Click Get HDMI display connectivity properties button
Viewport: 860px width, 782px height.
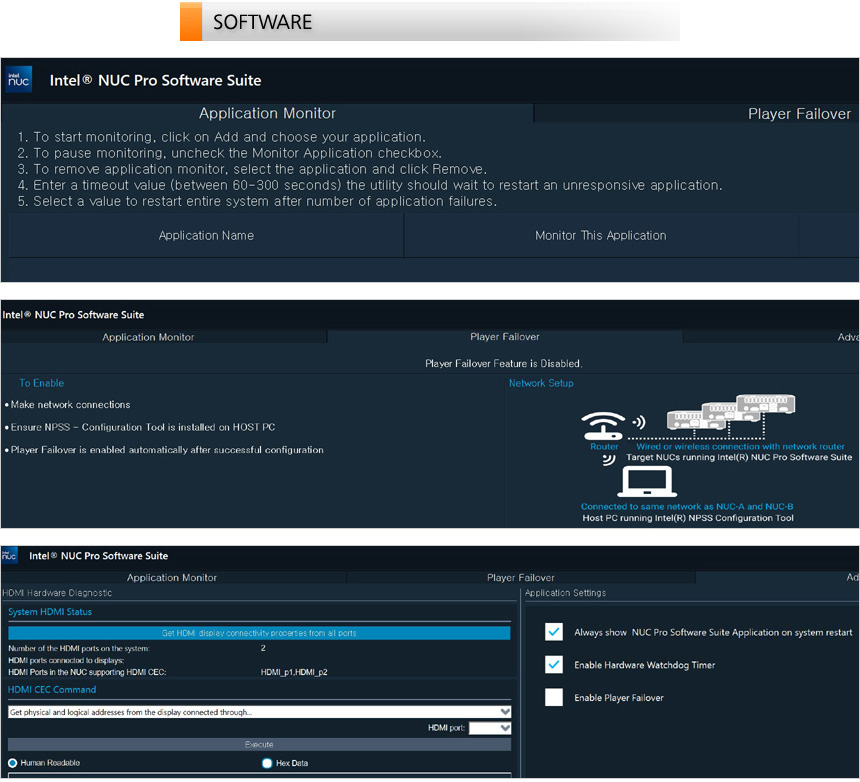pyautogui.click(x=259, y=633)
